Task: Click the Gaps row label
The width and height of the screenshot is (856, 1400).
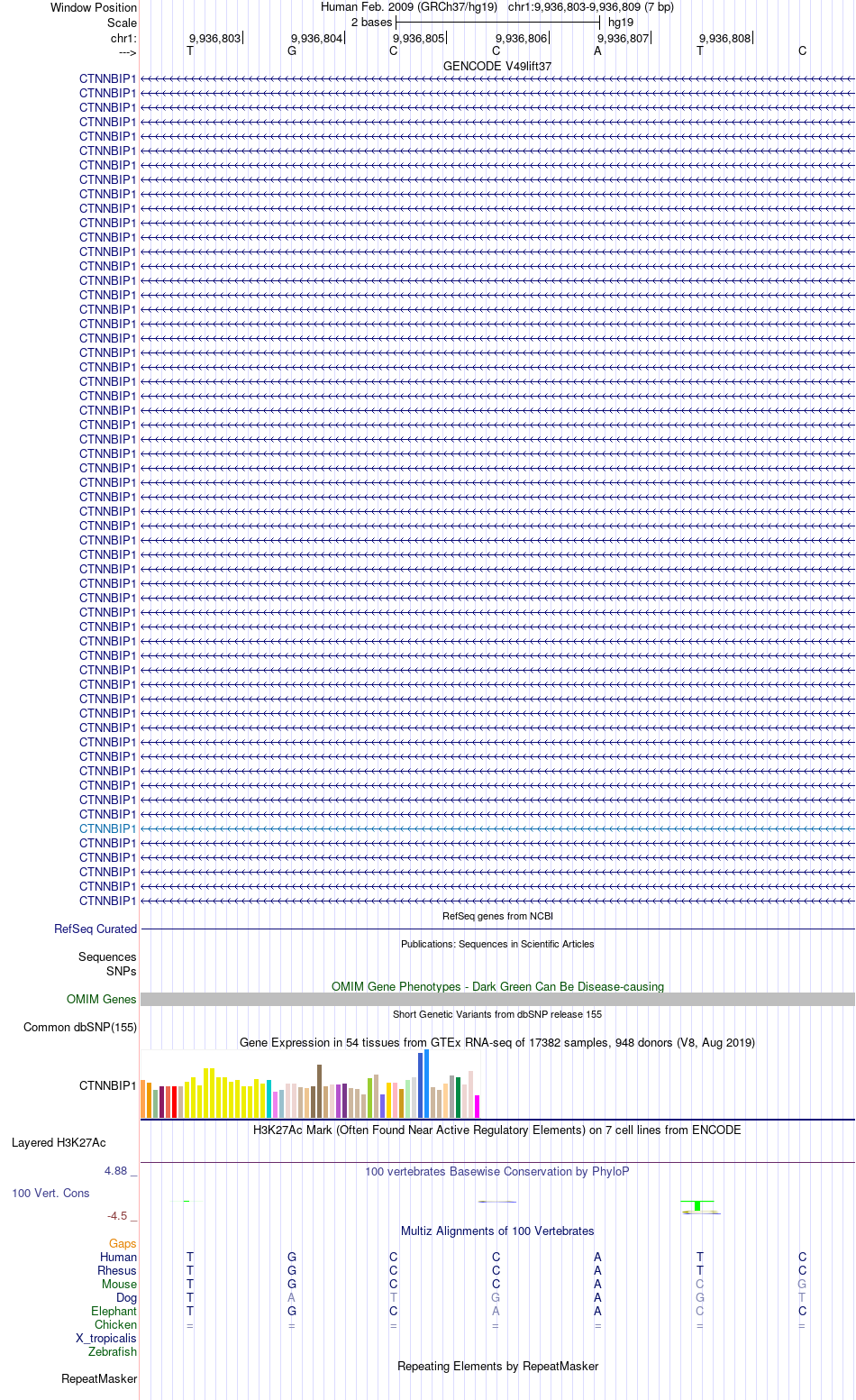Action: (123, 1243)
